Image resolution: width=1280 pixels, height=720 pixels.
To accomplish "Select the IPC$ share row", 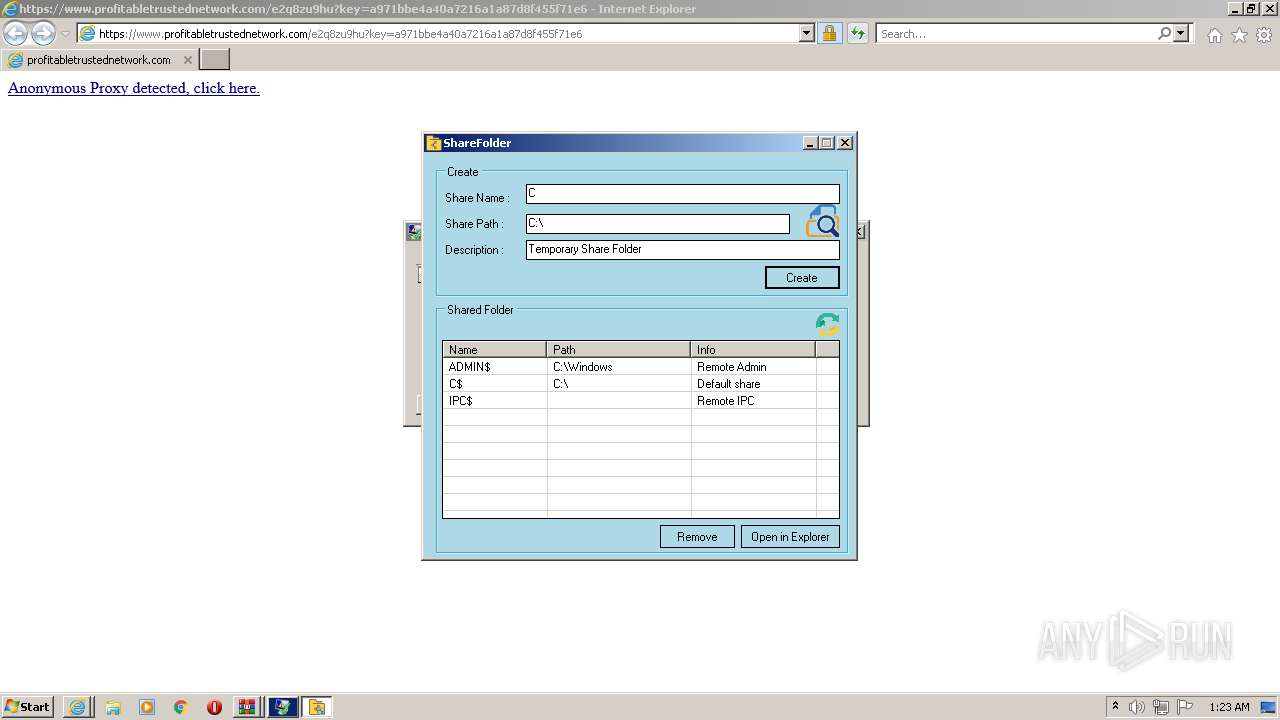I will click(x=640, y=401).
